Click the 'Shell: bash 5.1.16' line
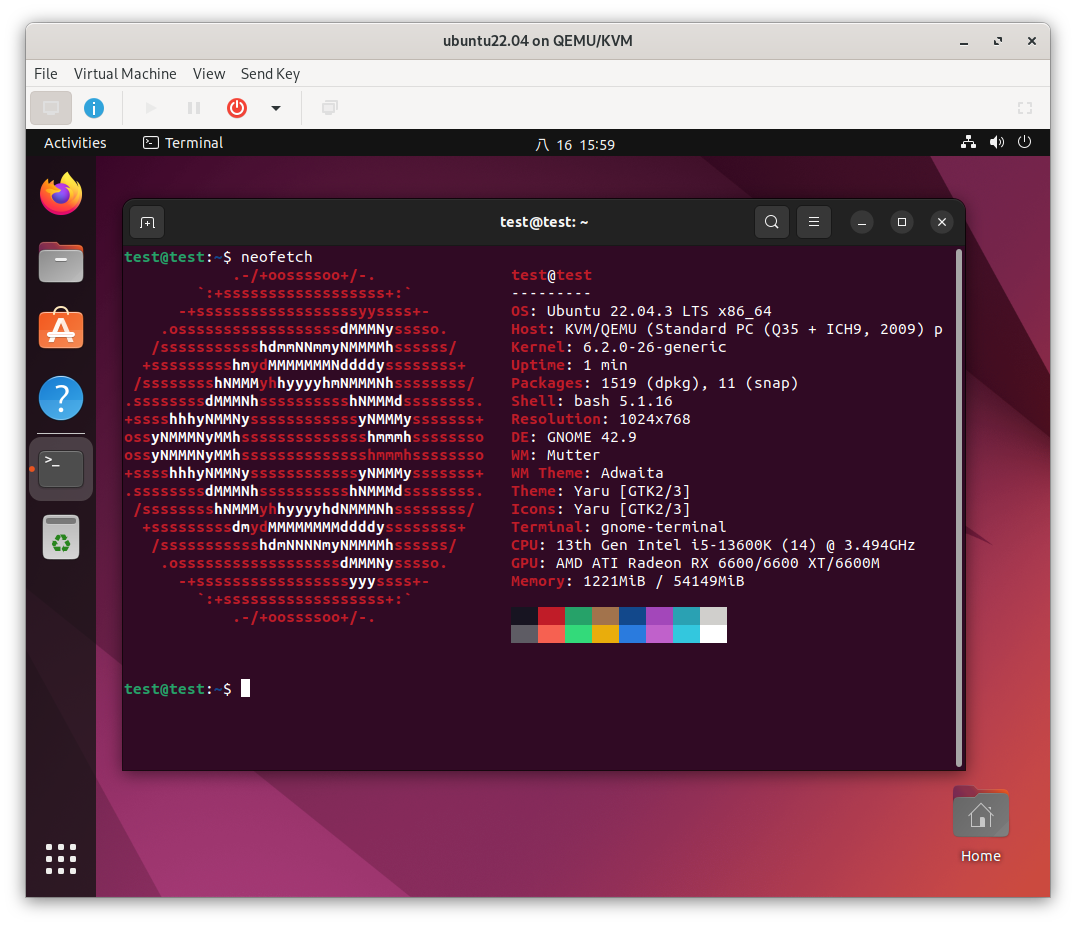This screenshot has height=926, width=1076. 592,401
